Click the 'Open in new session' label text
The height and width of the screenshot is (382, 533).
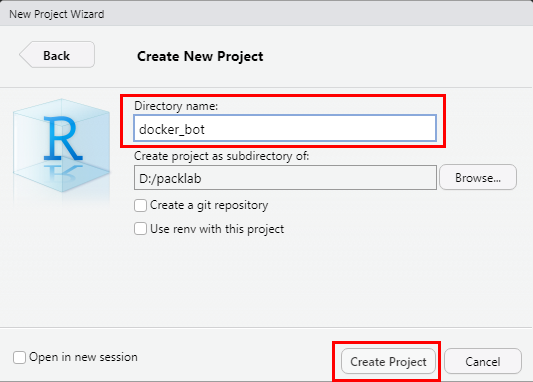pos(83,357)
